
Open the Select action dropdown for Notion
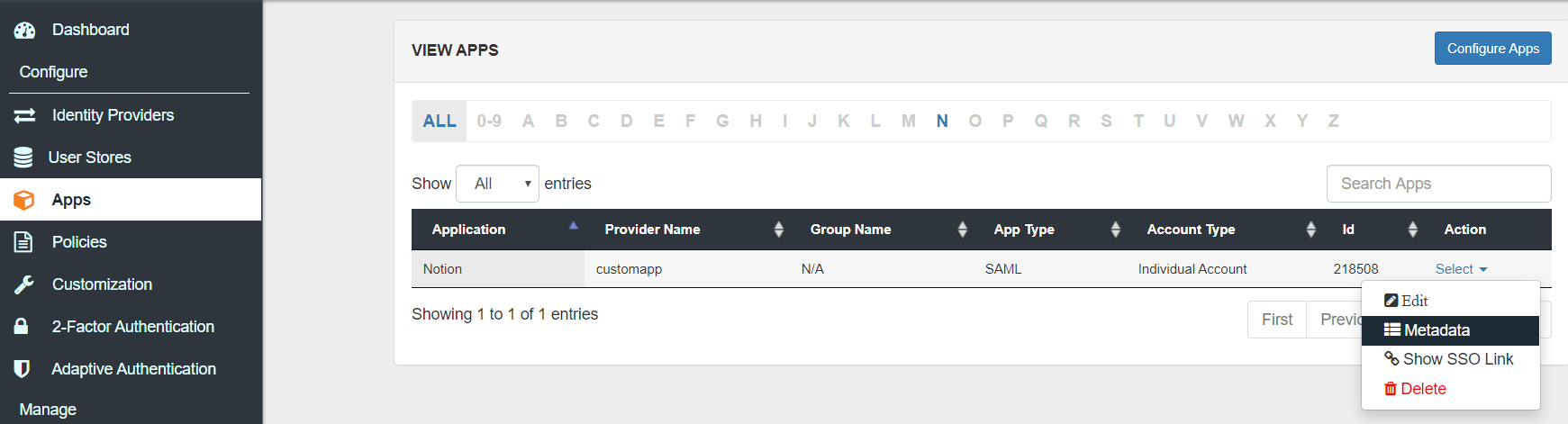coord(1461,269)
